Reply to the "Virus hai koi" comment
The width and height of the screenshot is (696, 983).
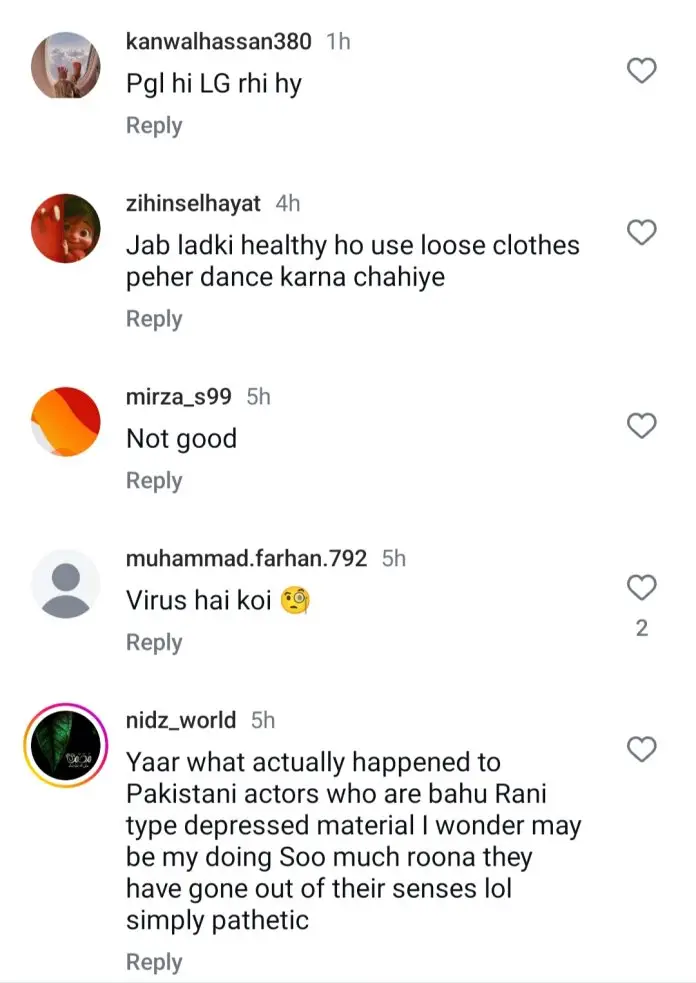coord(154,643)
